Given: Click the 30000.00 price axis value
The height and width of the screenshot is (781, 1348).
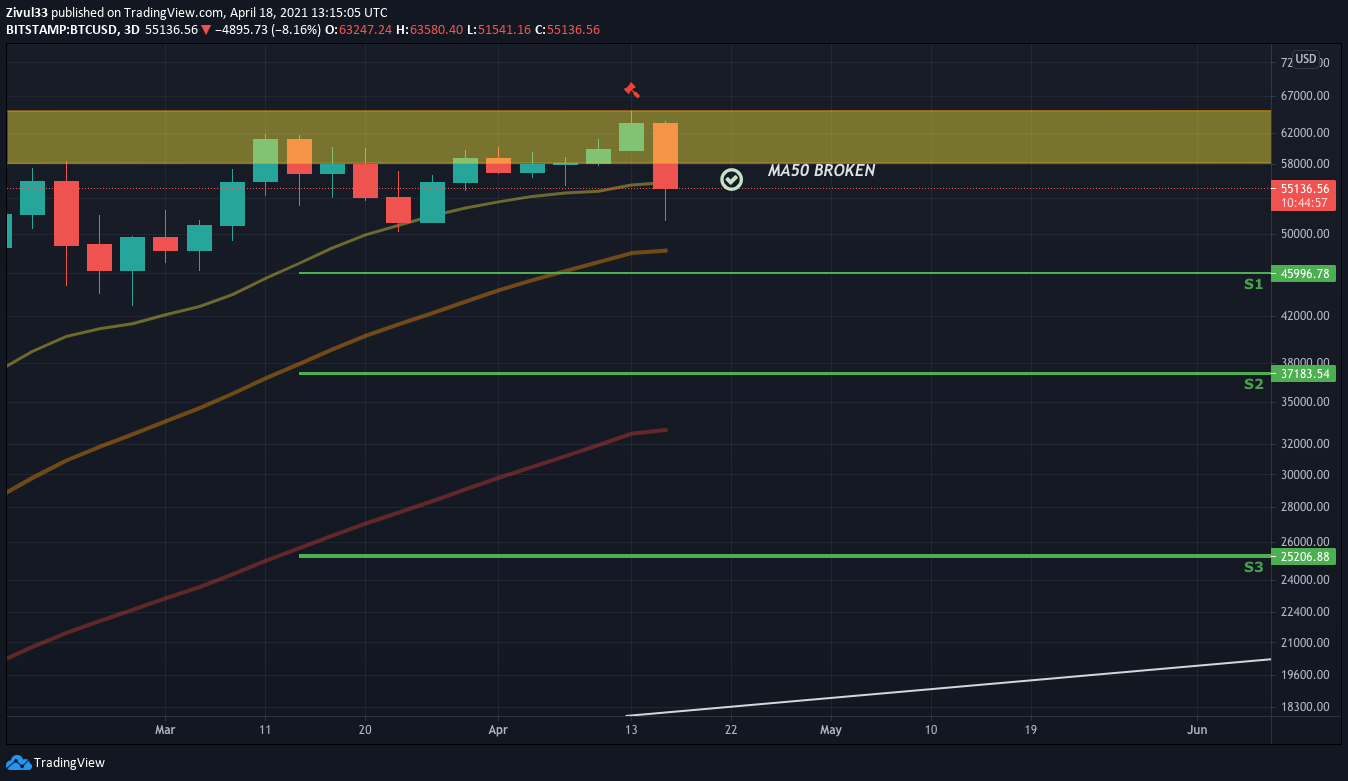Looking at the screenshot, I should click(x=1304, y=475).
